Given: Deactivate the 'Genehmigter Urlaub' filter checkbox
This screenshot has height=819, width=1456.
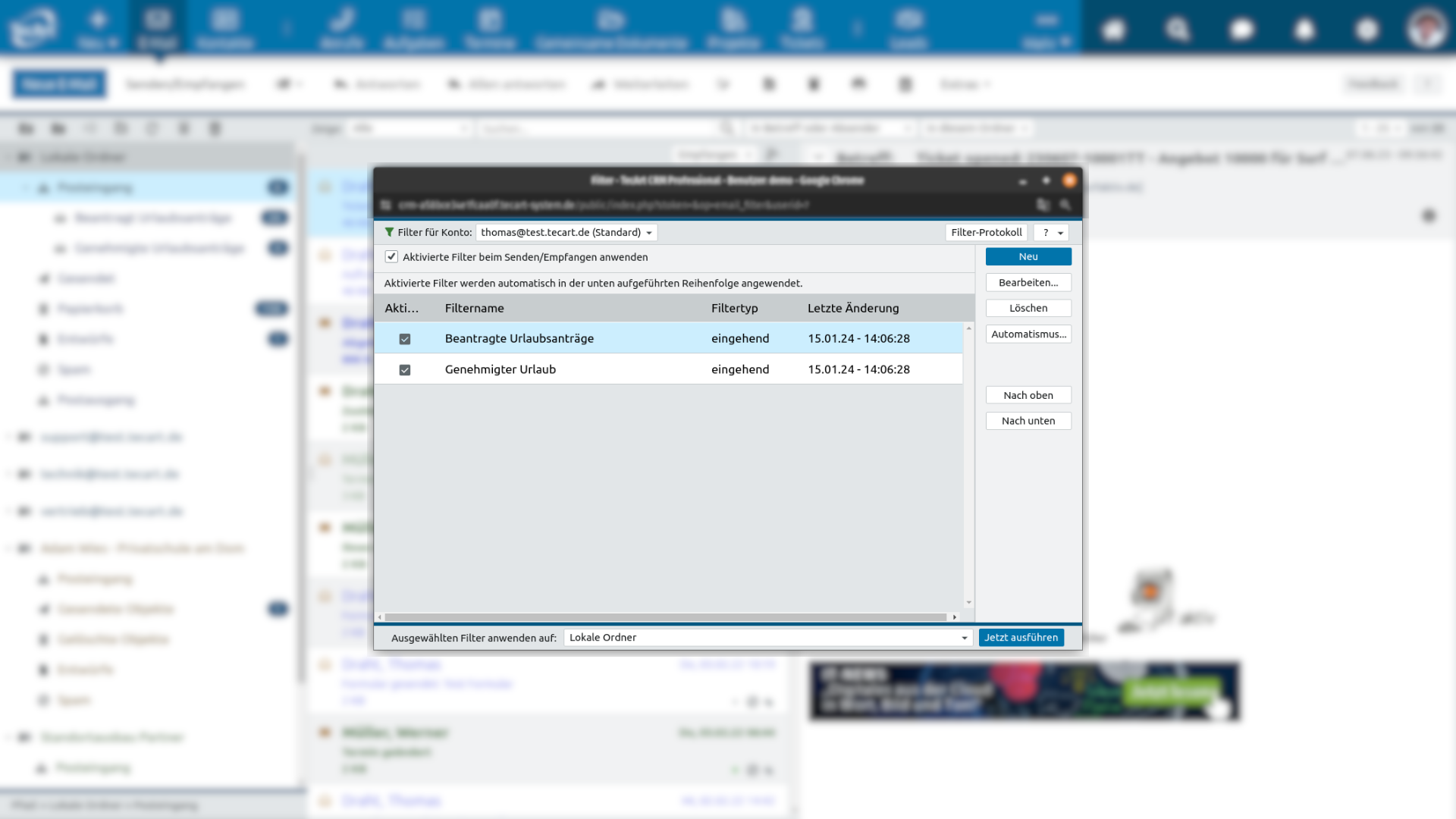Looking at the screenshot, I should point(405,370).
